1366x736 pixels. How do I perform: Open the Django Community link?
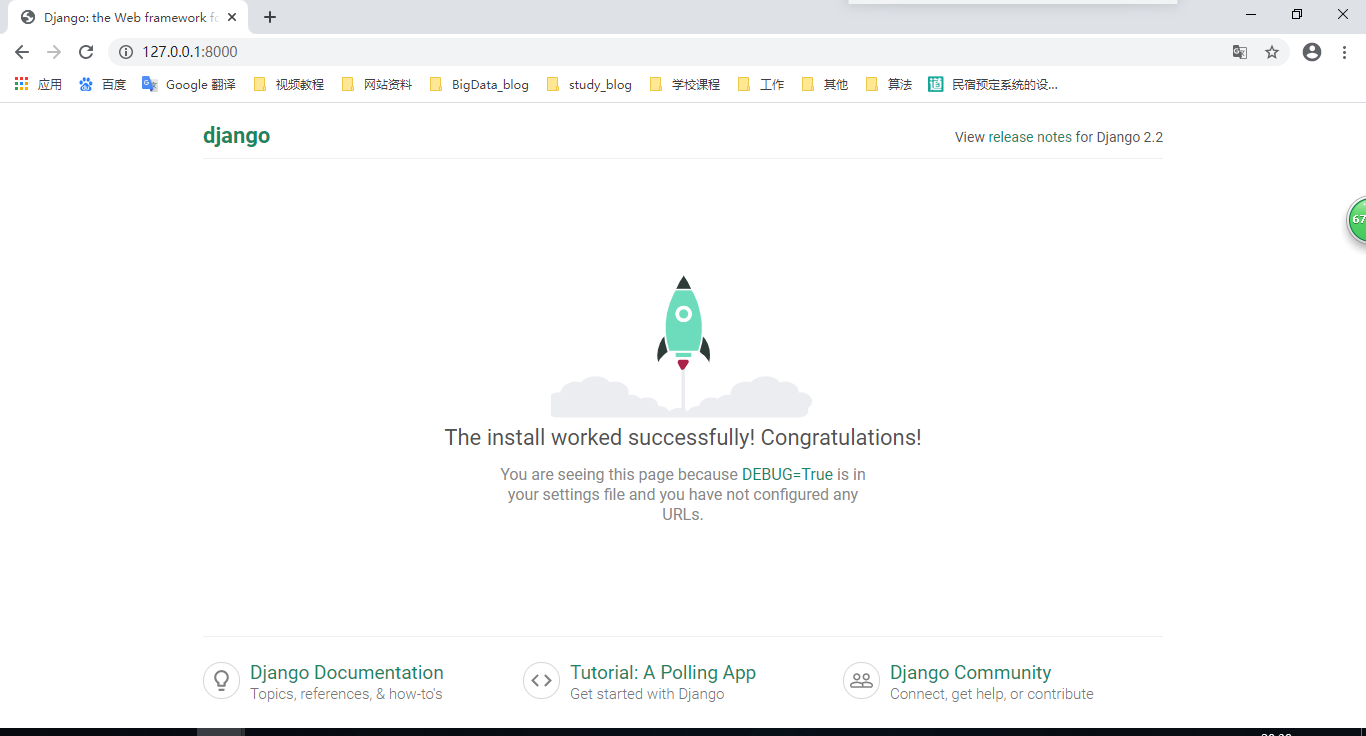point(971,673)
